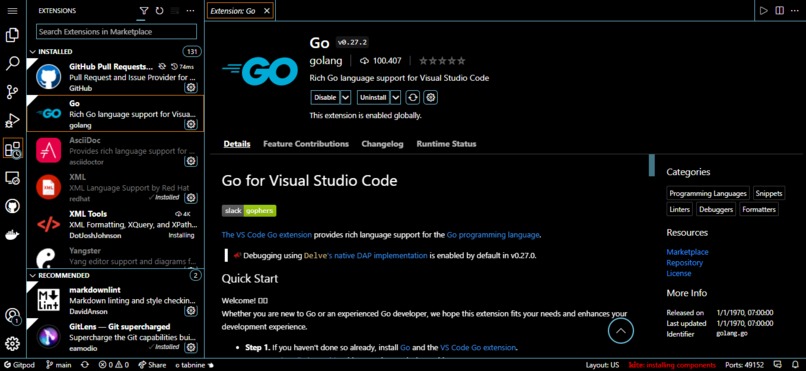Select the XML Tools extension in list
The width and height of the screenshot is (806, 371).
pos(115,225)
